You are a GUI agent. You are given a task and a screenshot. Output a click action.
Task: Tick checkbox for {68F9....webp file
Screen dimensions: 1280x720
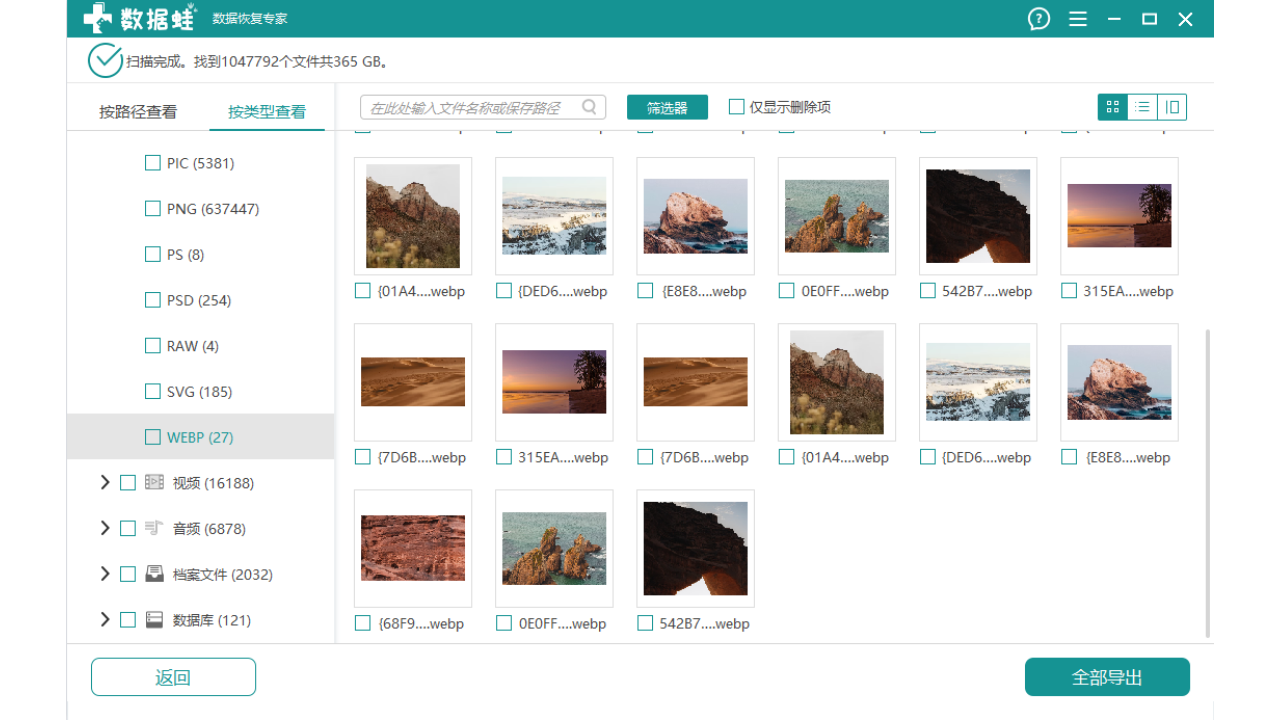pyautogui.click(x=363, y=623)
